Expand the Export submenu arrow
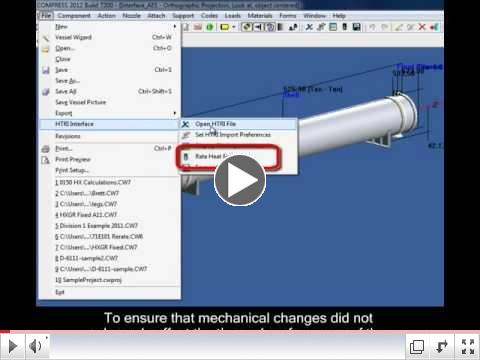Viewport: 480px width, 360px height. pos(175,113)
